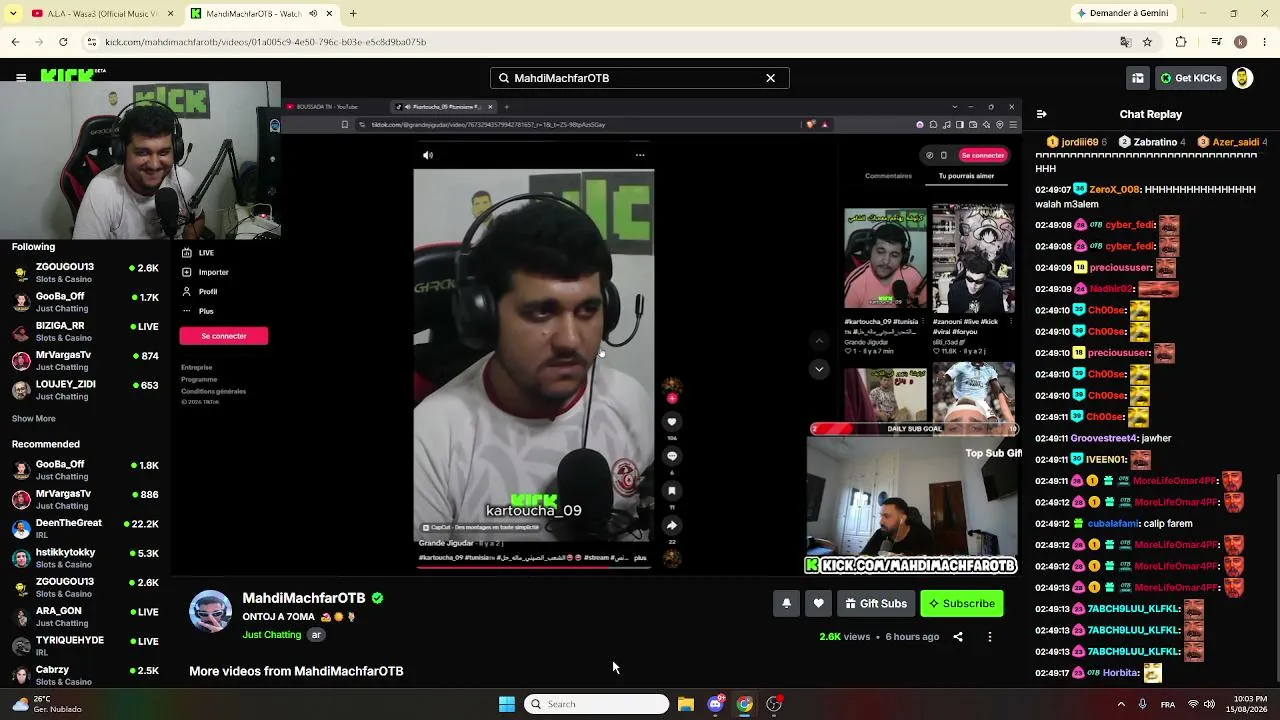1280x720 pixels.
Task: Click the Get KICKs button
Action: pos(1191,78)
